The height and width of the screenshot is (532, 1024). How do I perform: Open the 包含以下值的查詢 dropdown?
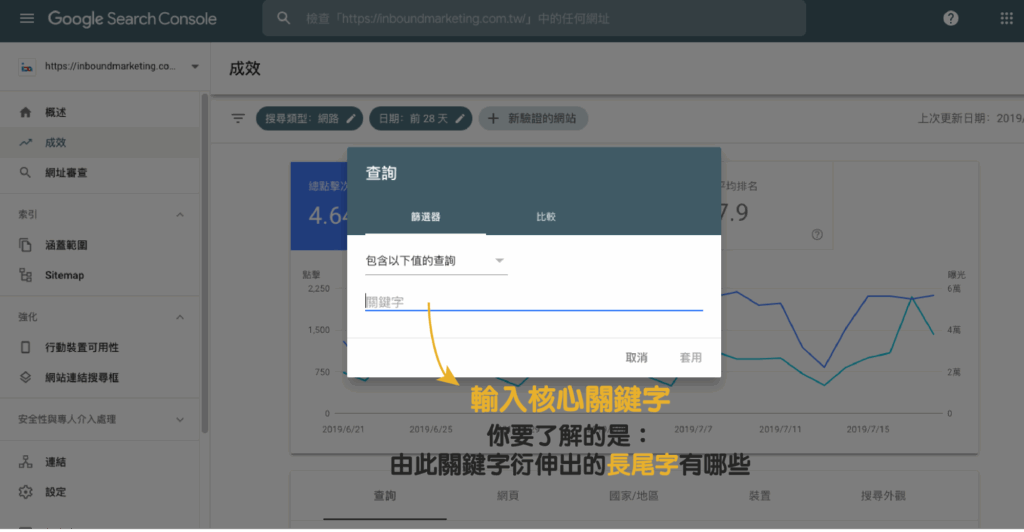click(x=436, y=260)
